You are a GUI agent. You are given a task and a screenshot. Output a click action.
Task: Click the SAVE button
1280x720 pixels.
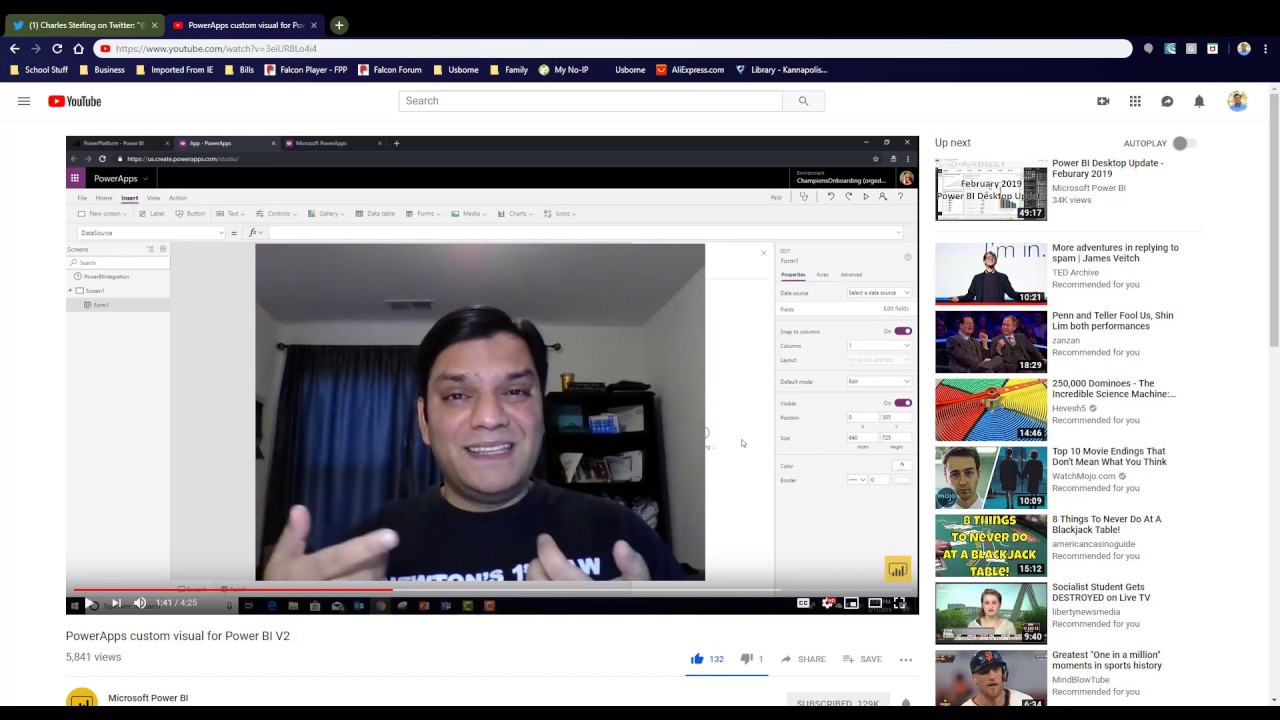862,659
